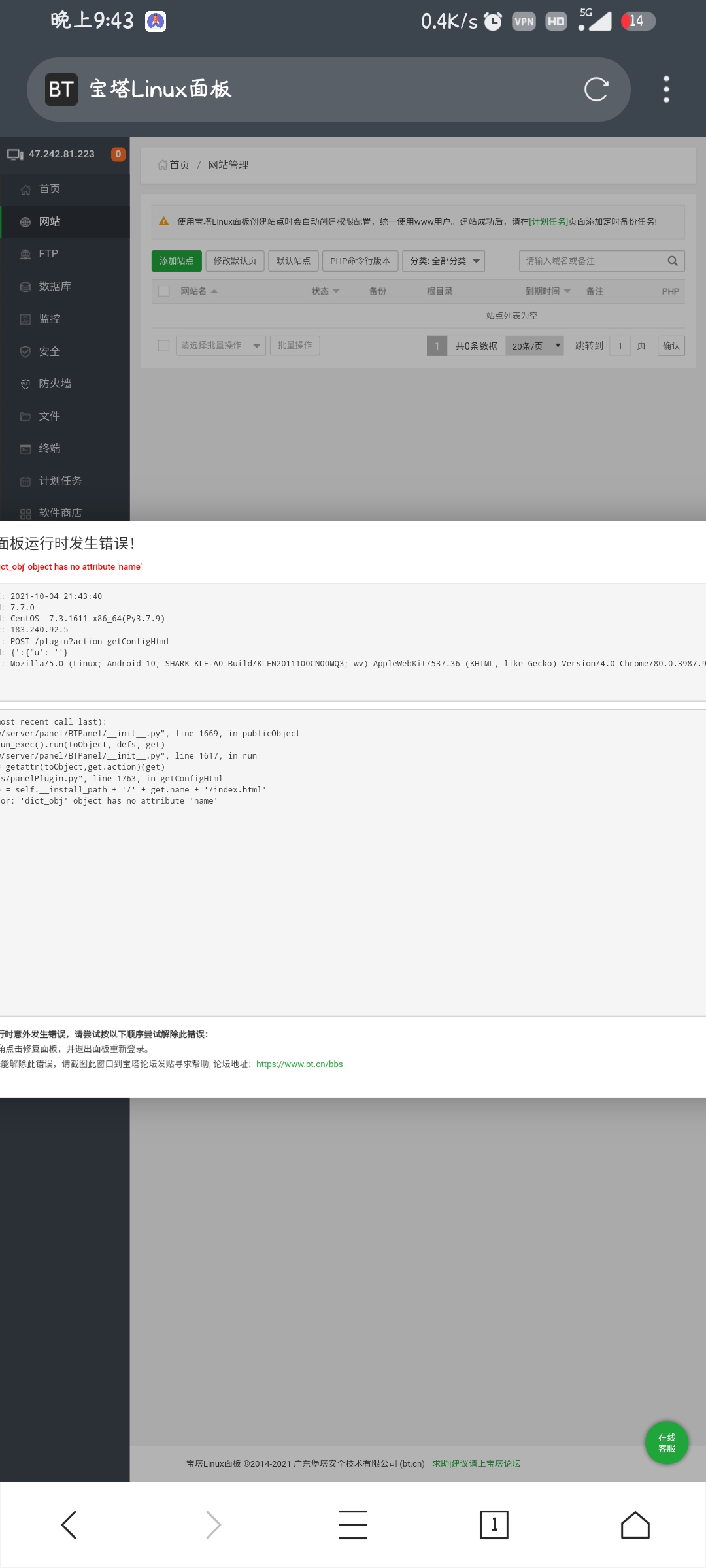
Task: Click the 宝塔Linux面板 address bar title
Action: (161, 90)
